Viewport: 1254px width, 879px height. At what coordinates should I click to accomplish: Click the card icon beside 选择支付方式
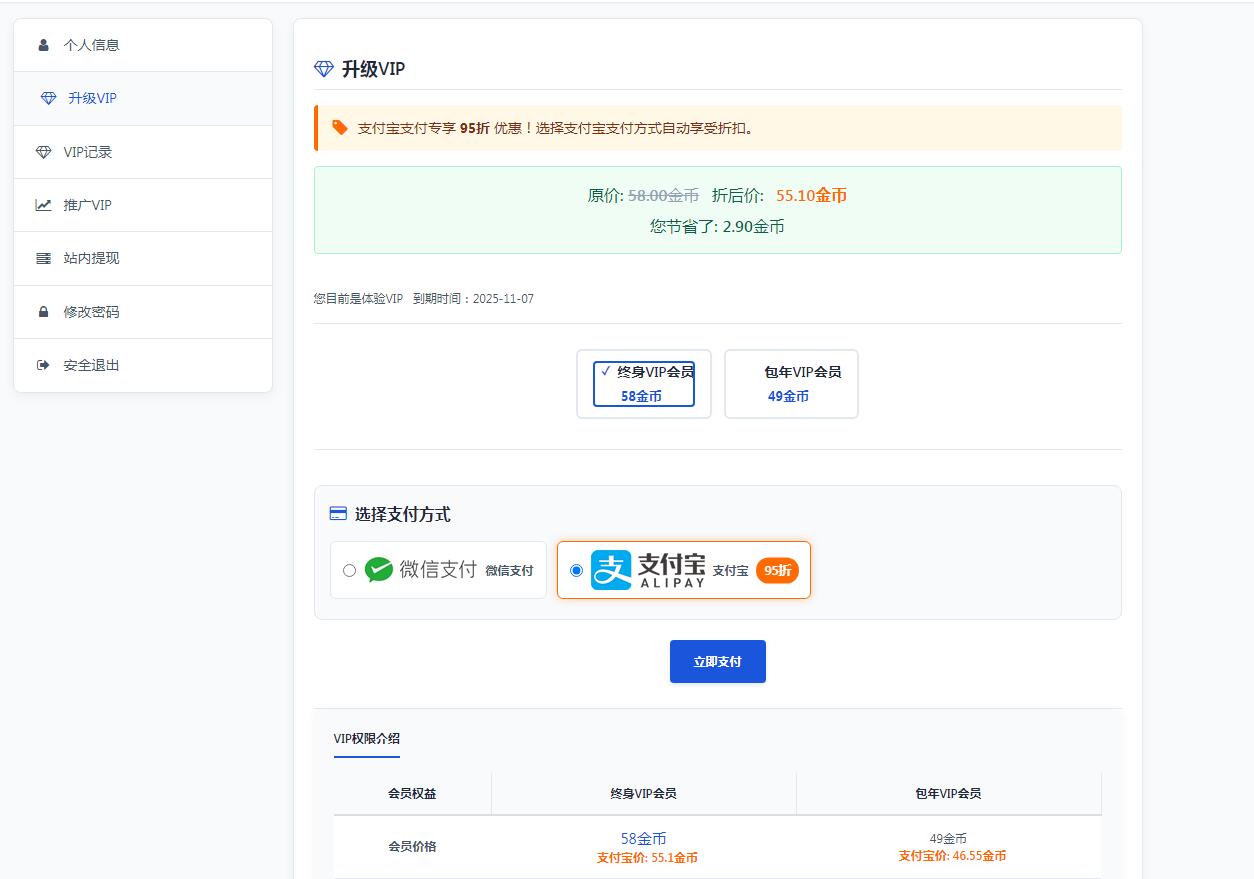(337, 512)
